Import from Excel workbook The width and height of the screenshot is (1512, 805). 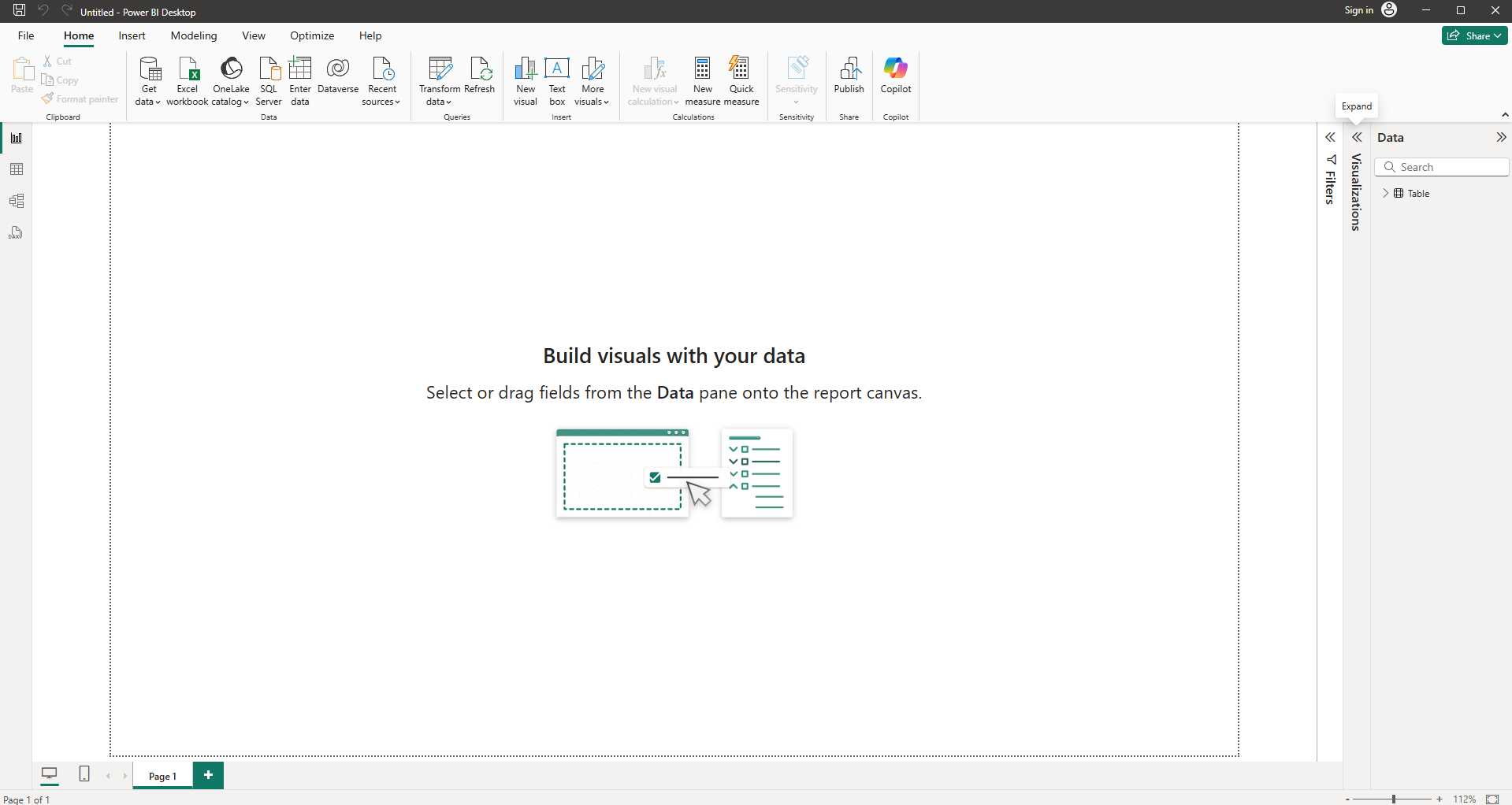(188, 80)
